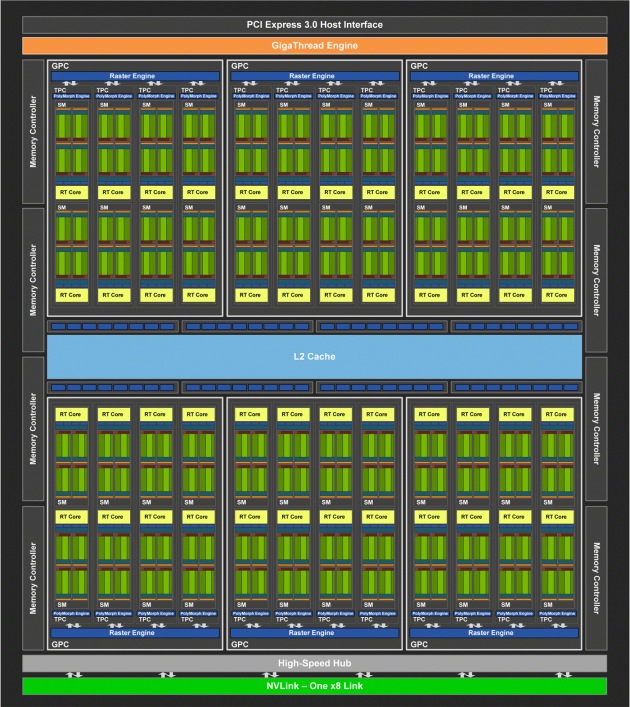630x707 pixels.
Task: Click the green NVLink One x8 Link bar
Action: 314,686
